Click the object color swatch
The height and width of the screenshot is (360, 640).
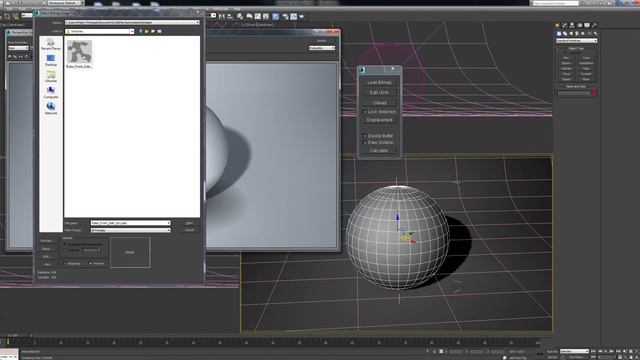click(x=594, y=93)
